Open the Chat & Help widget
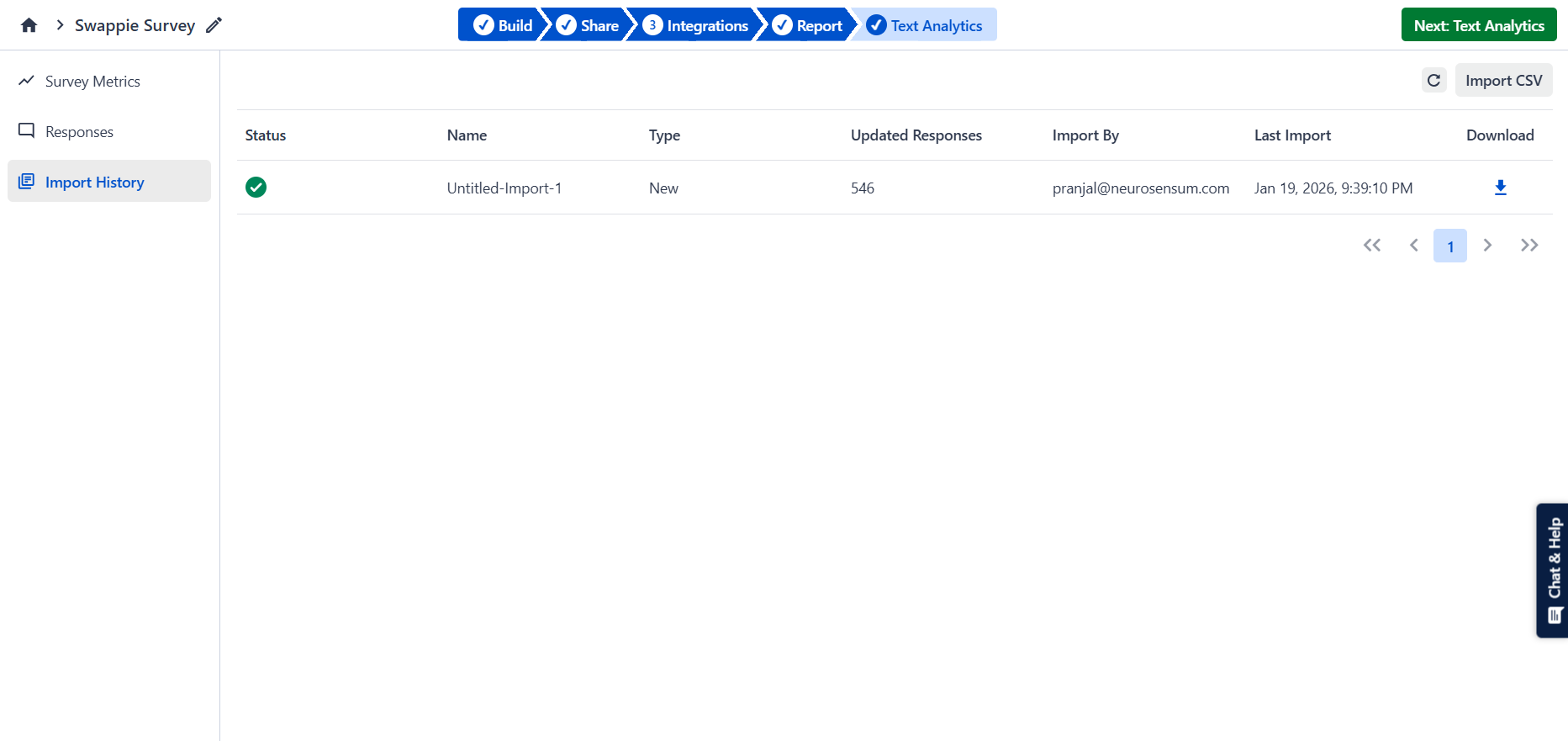 click(x=1553, y=570)
